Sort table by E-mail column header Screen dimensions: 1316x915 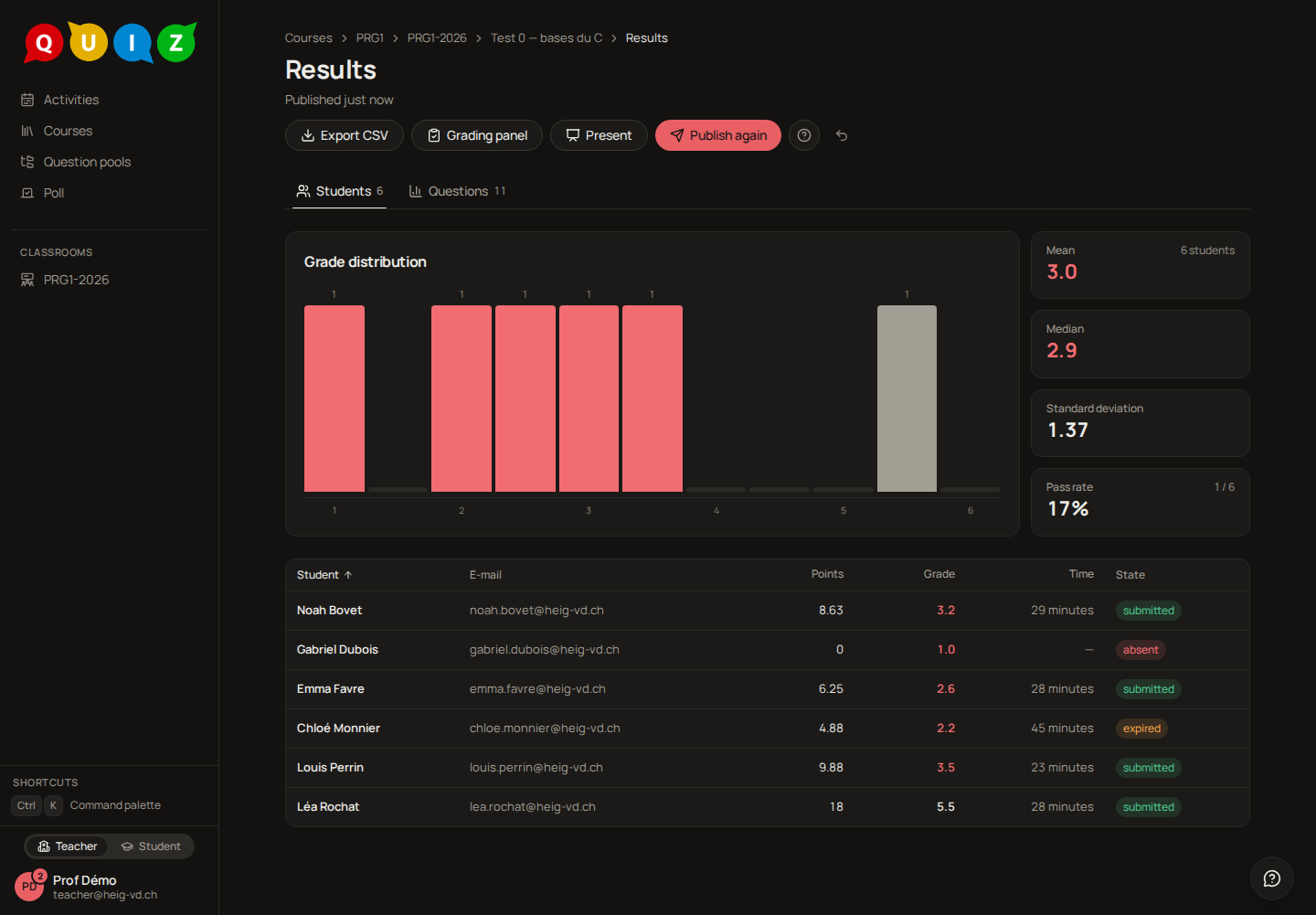(x=485, y=575)
